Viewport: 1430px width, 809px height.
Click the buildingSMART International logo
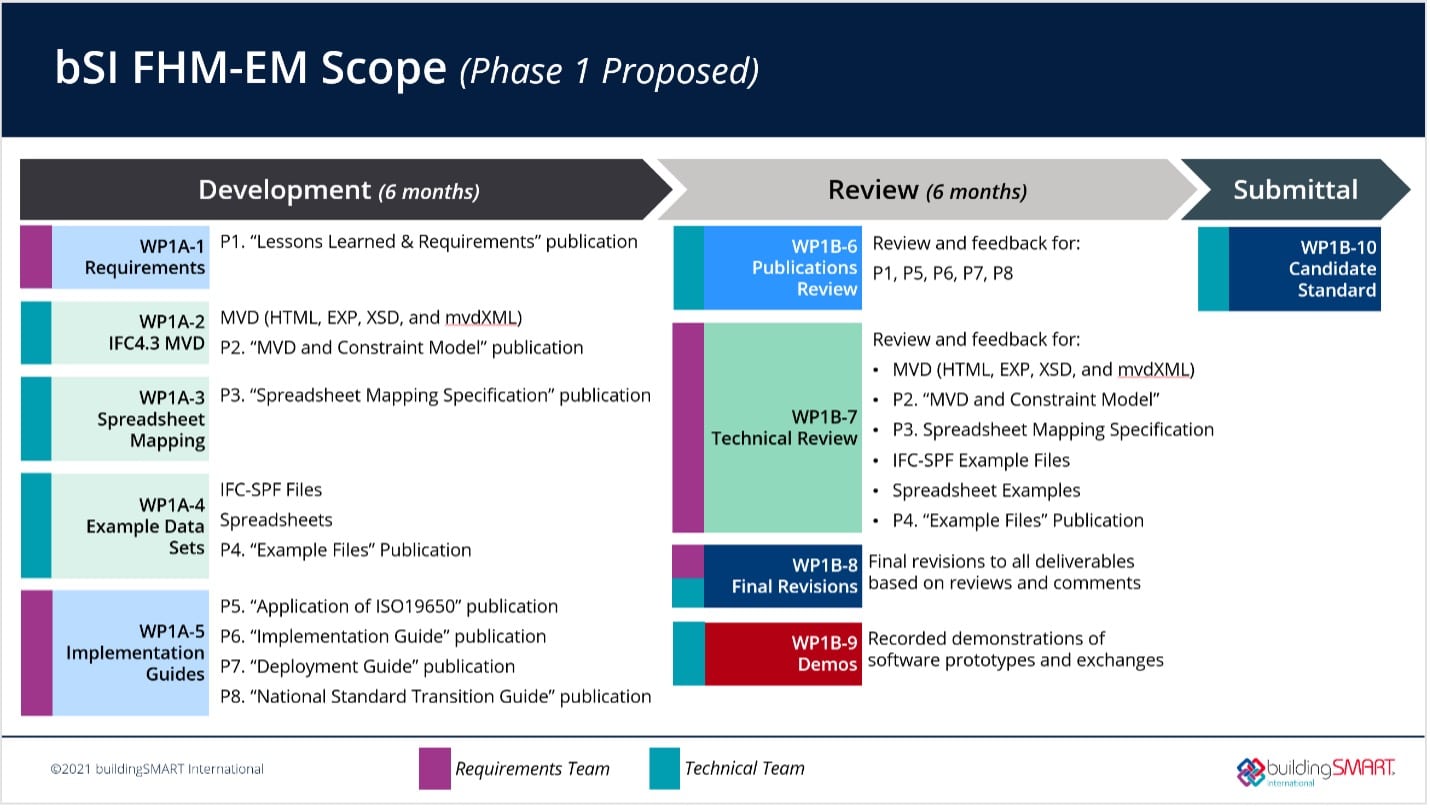point(1315,770)
